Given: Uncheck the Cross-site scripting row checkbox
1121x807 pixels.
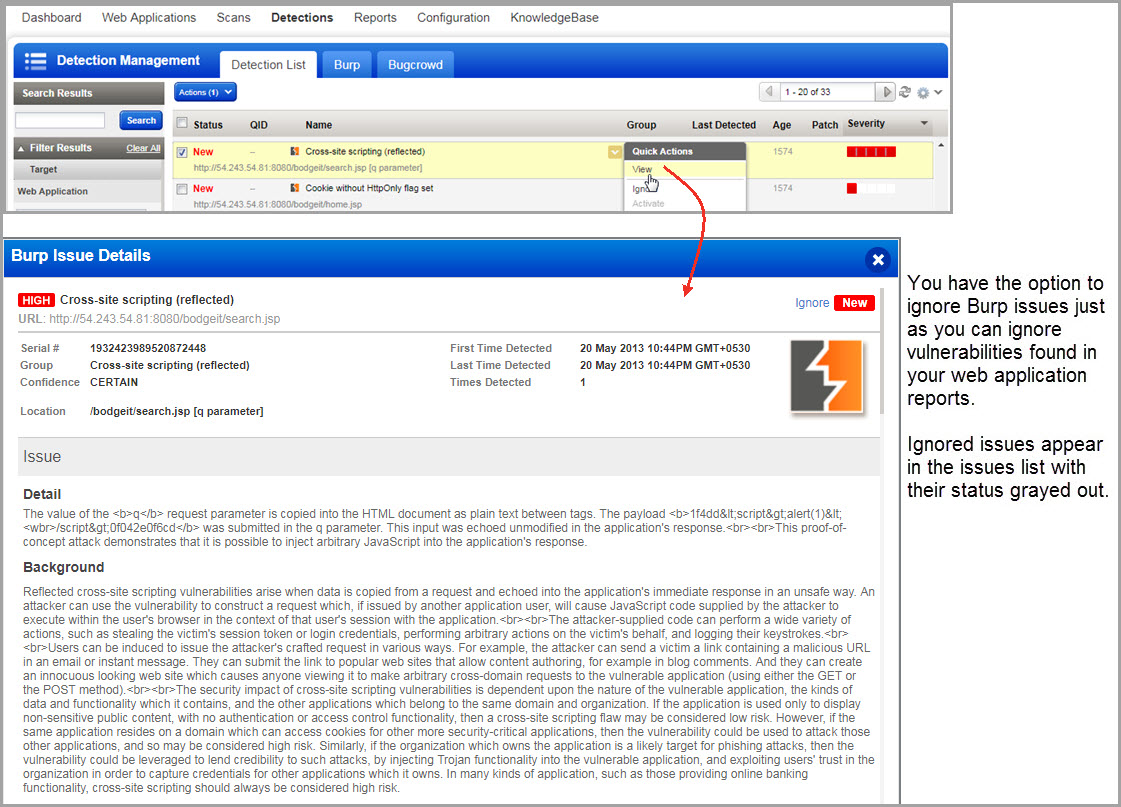Looking at the screenshot, I should click(x=182, y=152).
